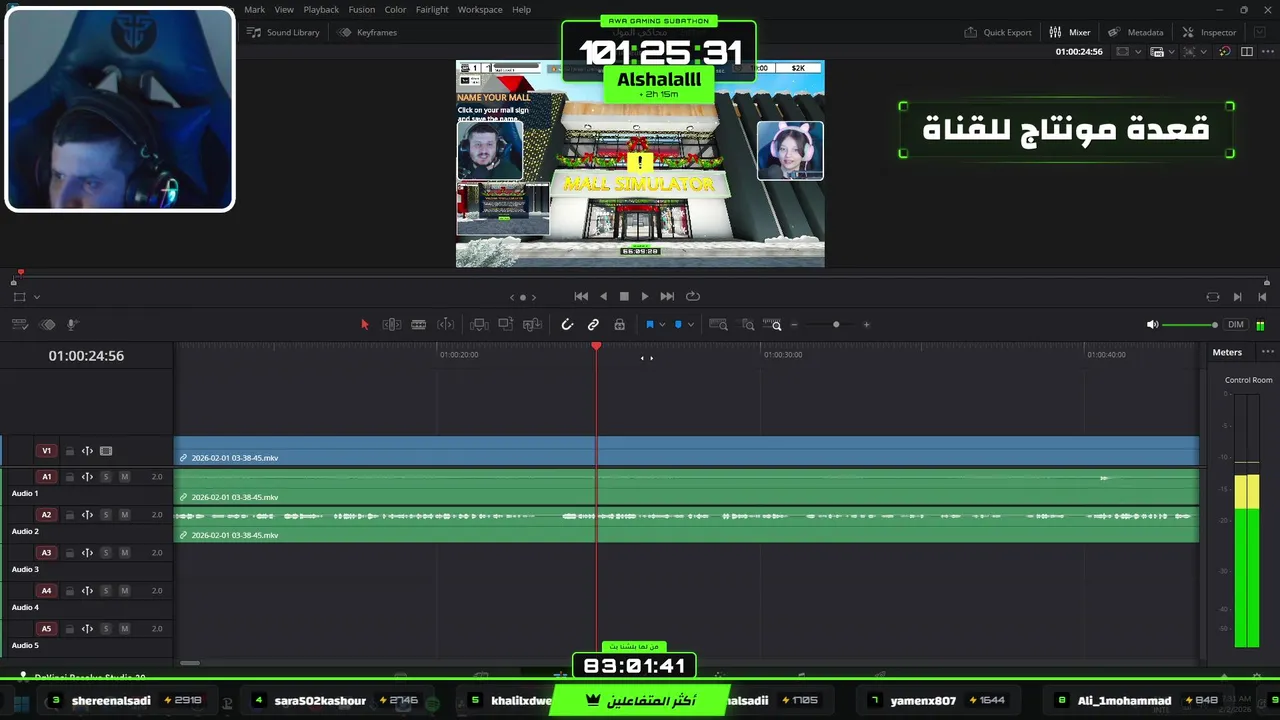The image size is (1280, 720).
Task: Expand the UI toolbar chevron after Inspector
Action: (x=1259, y=32)
